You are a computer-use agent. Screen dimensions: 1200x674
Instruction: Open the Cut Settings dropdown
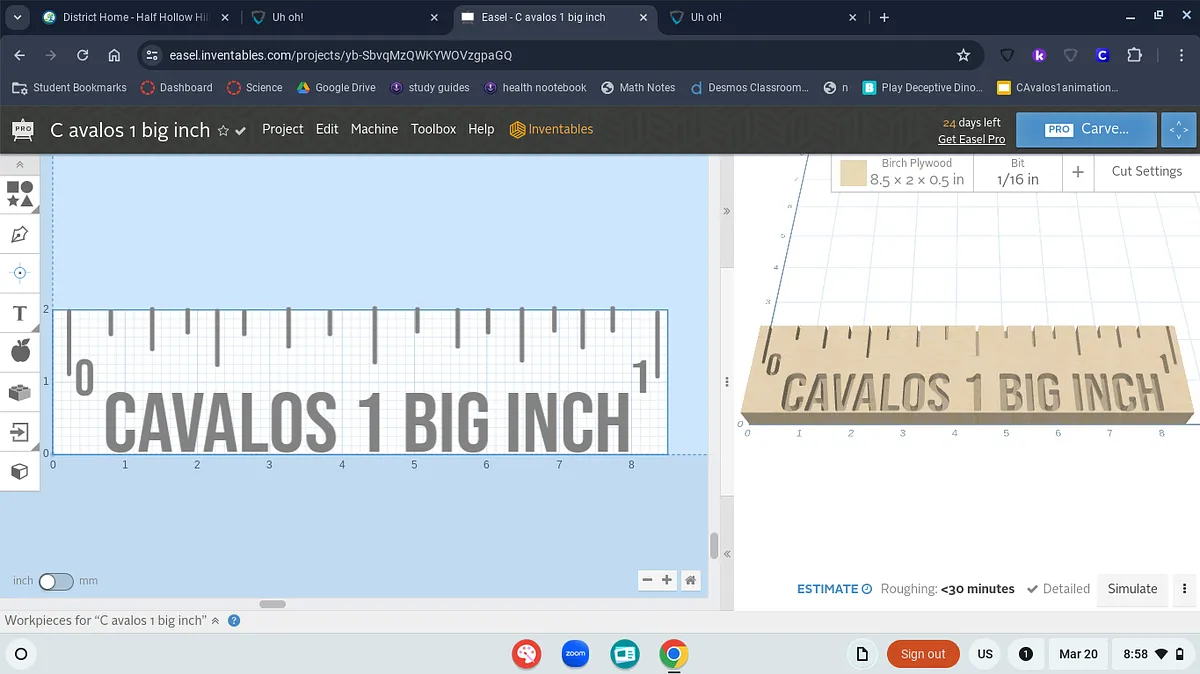[1146, 172]
